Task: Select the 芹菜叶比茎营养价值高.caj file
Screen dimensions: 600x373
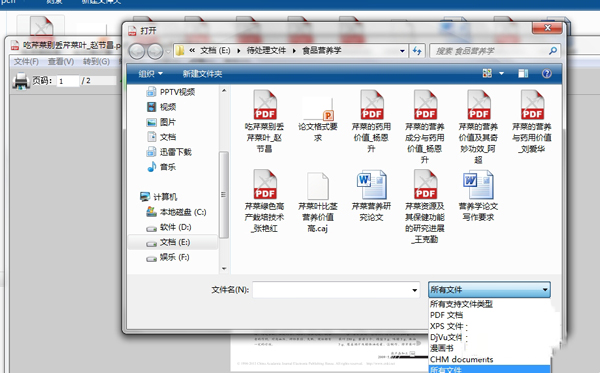Action: coord(318,202)
